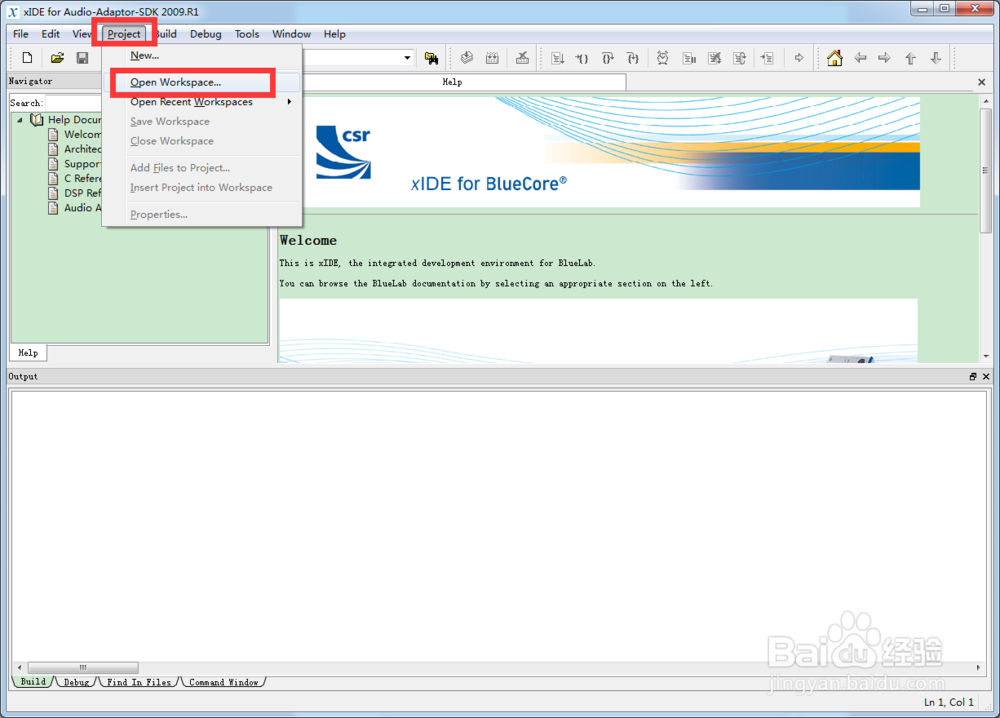Click the Run to cursor icon
Image resolution: width=1000 pixels, height=718 pixels.
(767, 58)
